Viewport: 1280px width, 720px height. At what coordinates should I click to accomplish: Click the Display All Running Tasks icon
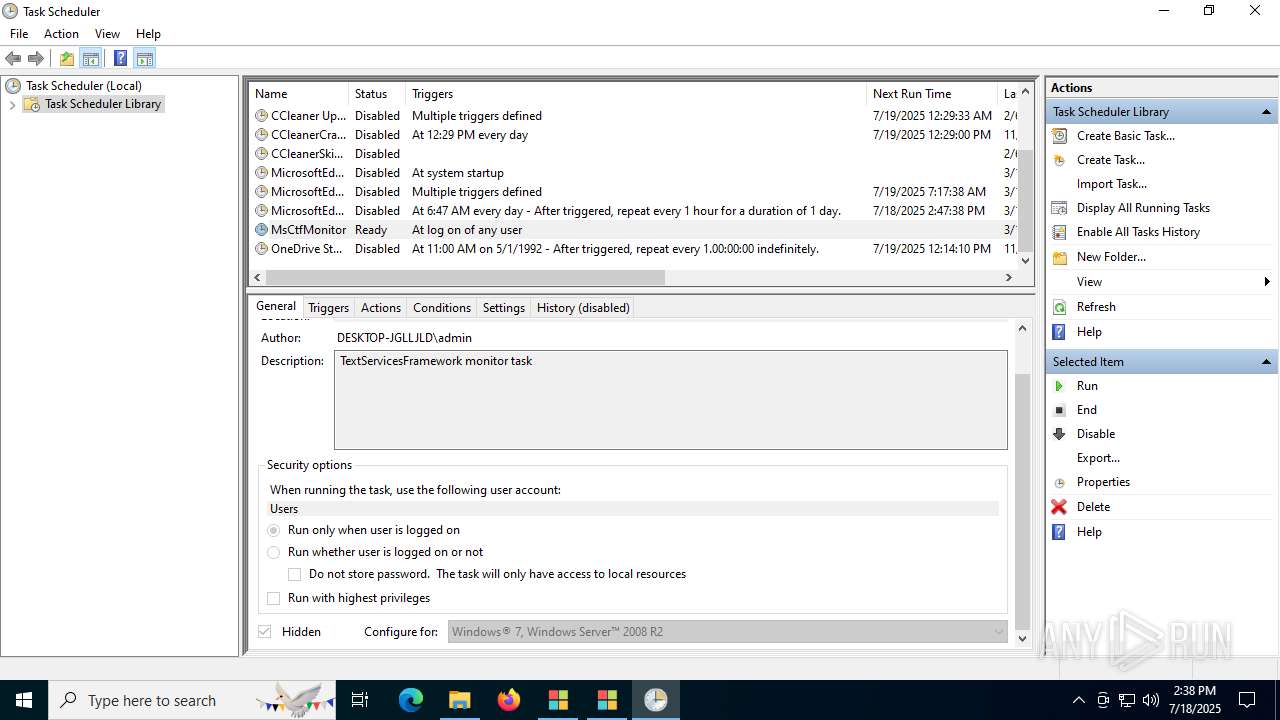pyautogui.click(x=1060, y=208)
